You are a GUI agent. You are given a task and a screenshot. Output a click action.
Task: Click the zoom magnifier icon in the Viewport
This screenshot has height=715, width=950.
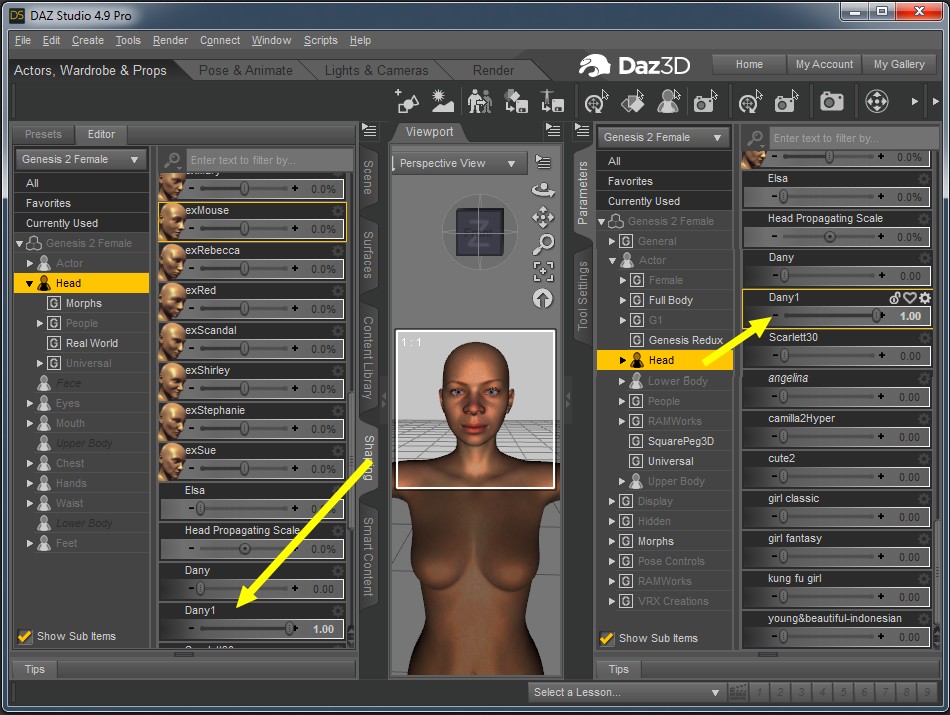(543, 244)
